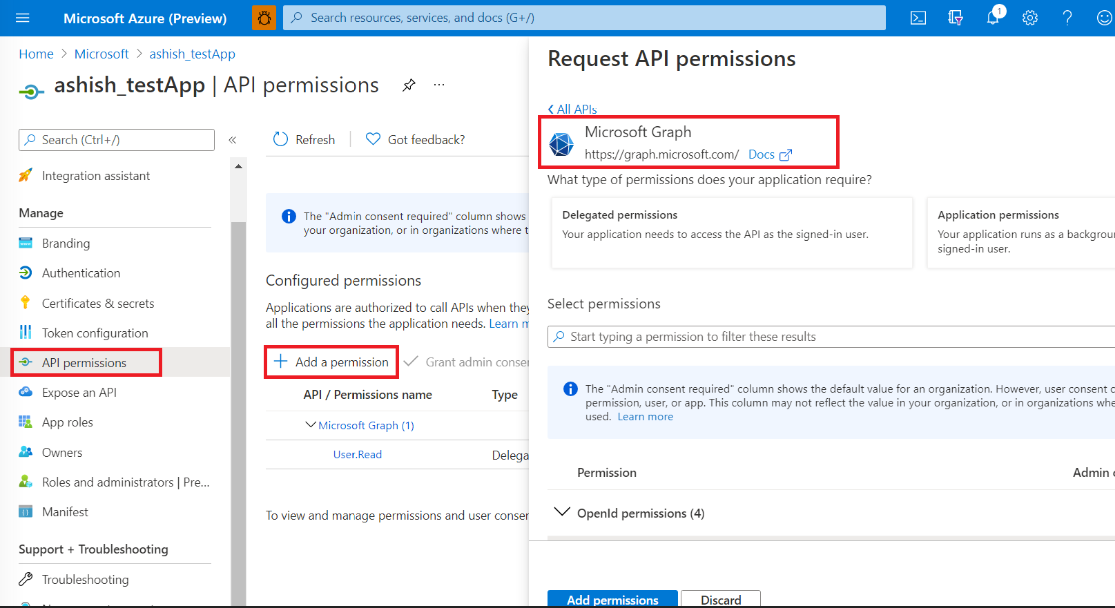Image resolution: width=1115 pixels, height=608 pixels.
Task: Click the Token configuration icon
Action: pos(26,332)
